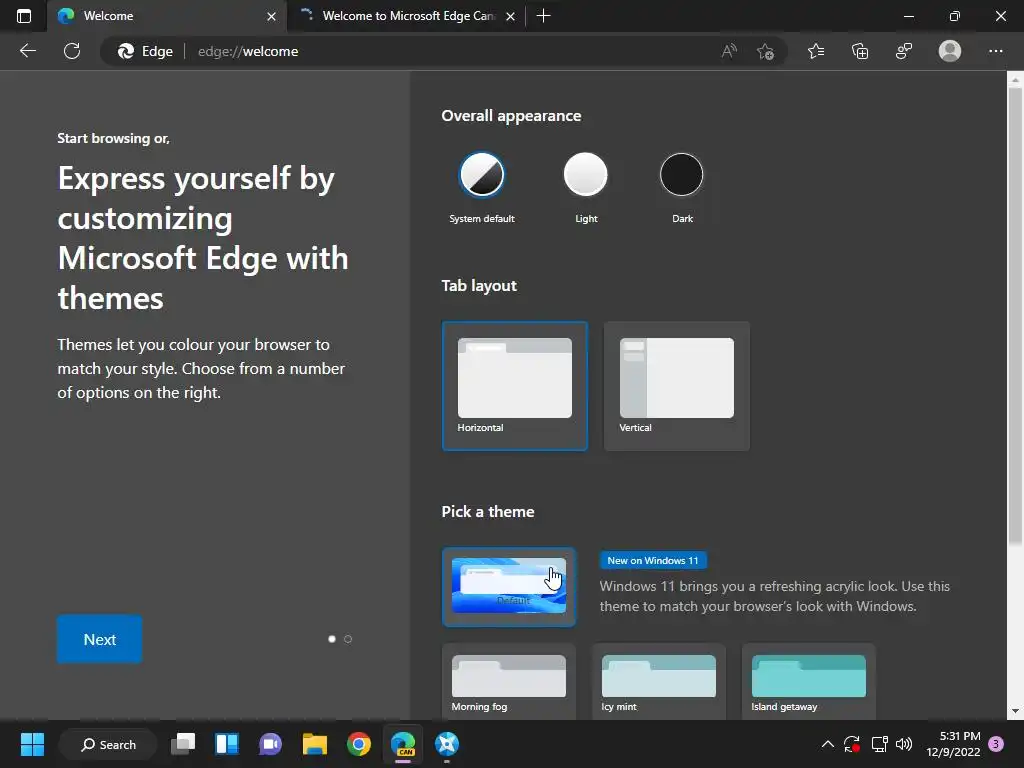Pick the Island getaway theme
1024x768 pixels.
(808, 682)
